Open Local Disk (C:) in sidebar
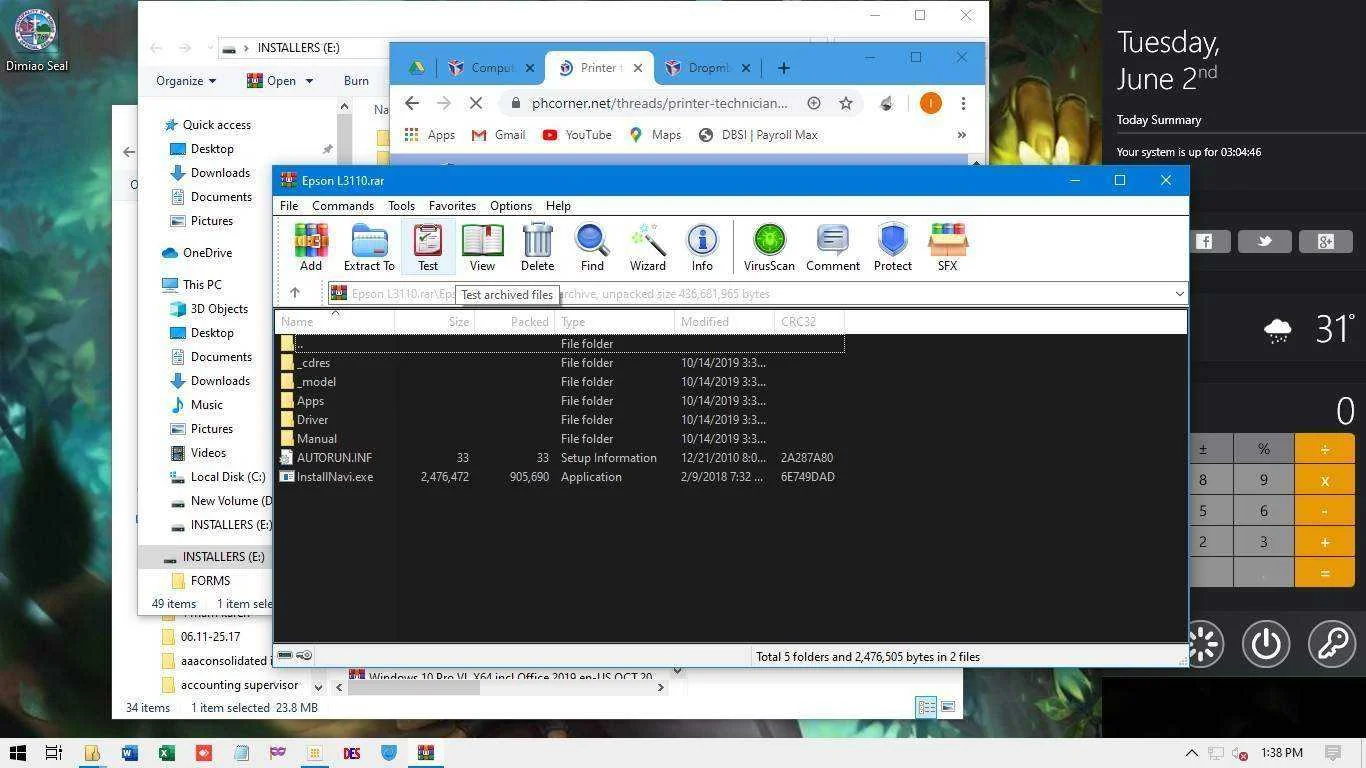The image size is (1366, 768). click(x=228, y=477)
